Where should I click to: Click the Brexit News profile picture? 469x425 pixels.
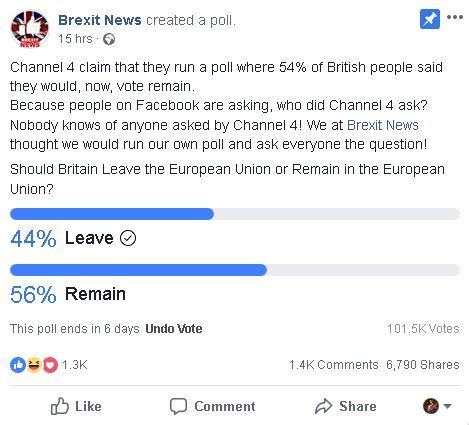coord(30,30)
